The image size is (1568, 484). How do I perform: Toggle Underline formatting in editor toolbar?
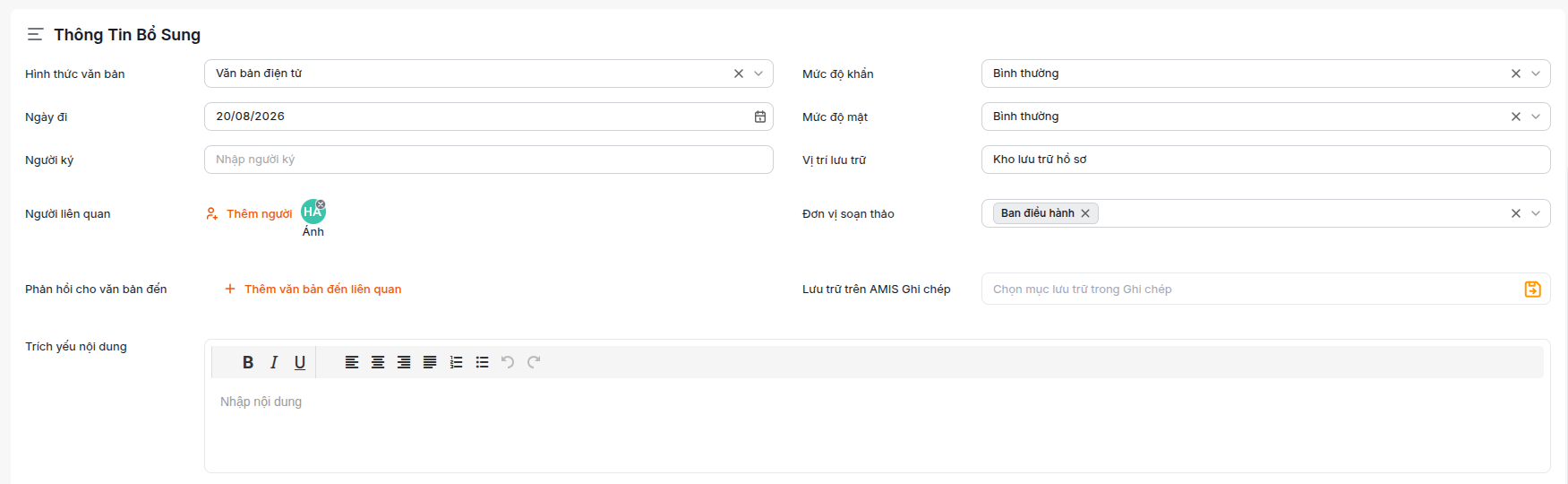point(300,362)
